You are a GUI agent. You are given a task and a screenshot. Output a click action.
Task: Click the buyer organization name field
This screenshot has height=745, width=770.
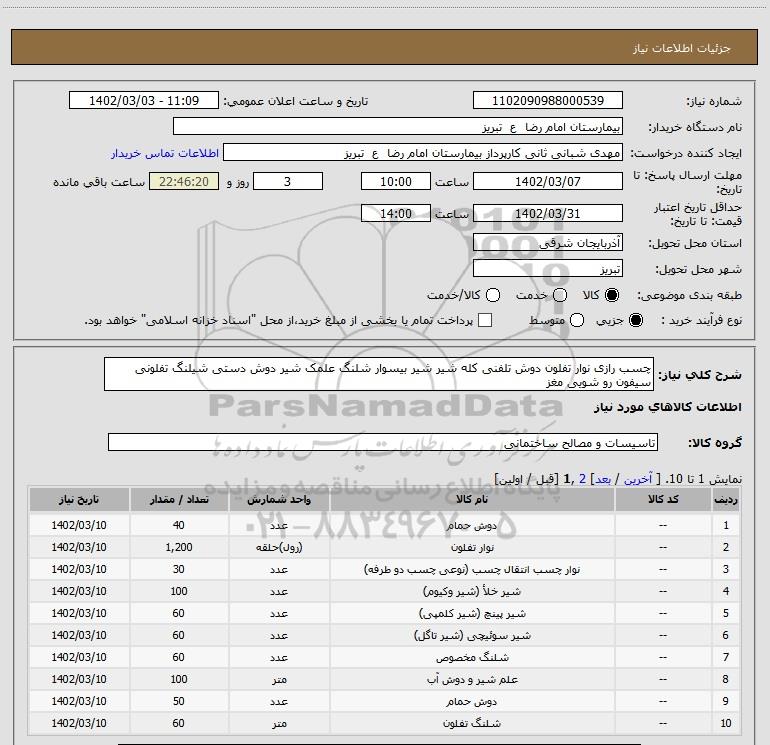398,126
